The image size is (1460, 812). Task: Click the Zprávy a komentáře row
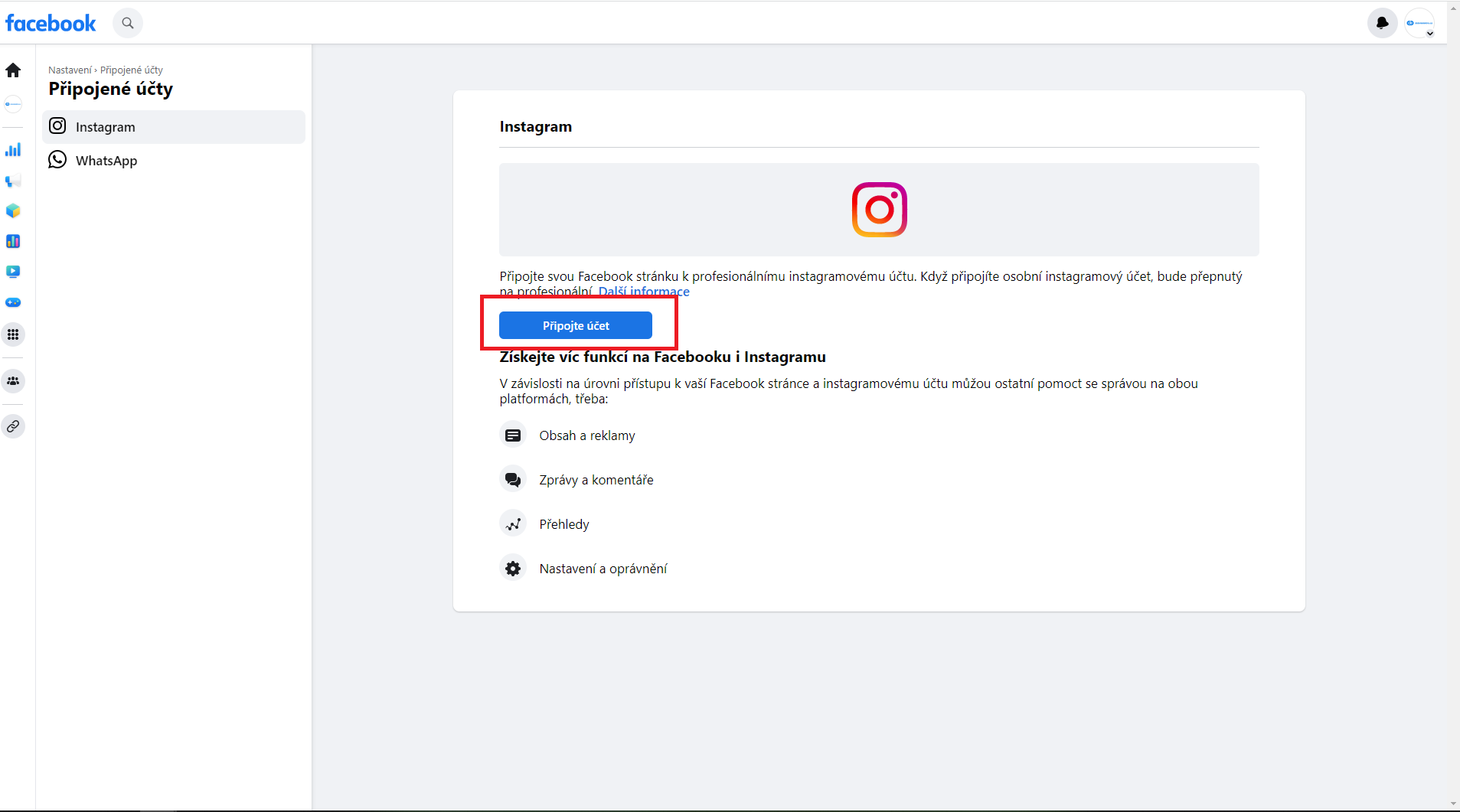576,480
